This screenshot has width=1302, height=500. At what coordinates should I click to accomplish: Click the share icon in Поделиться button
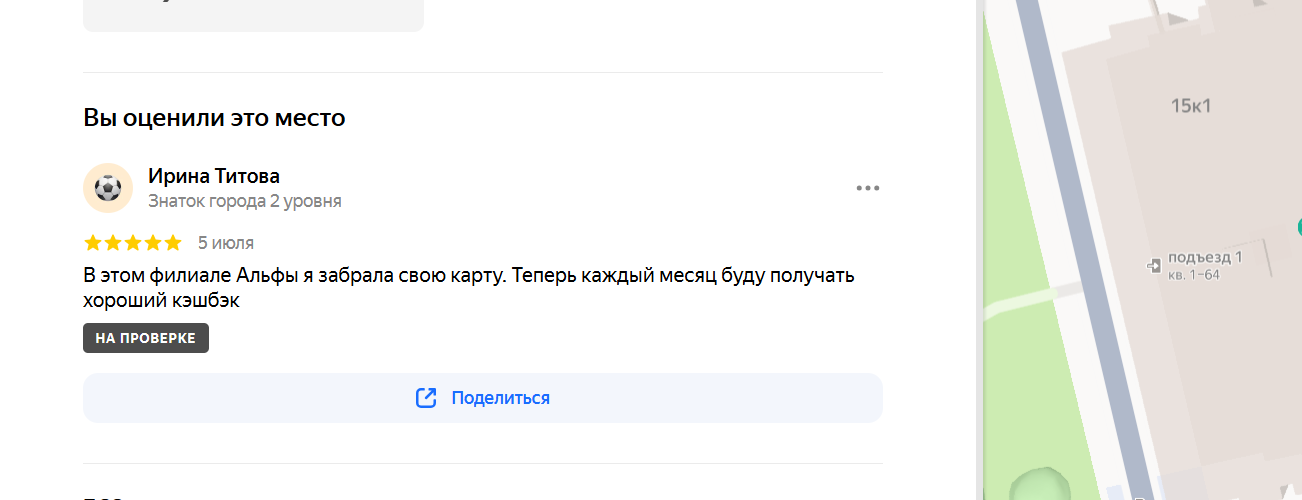tap(426, 398)
